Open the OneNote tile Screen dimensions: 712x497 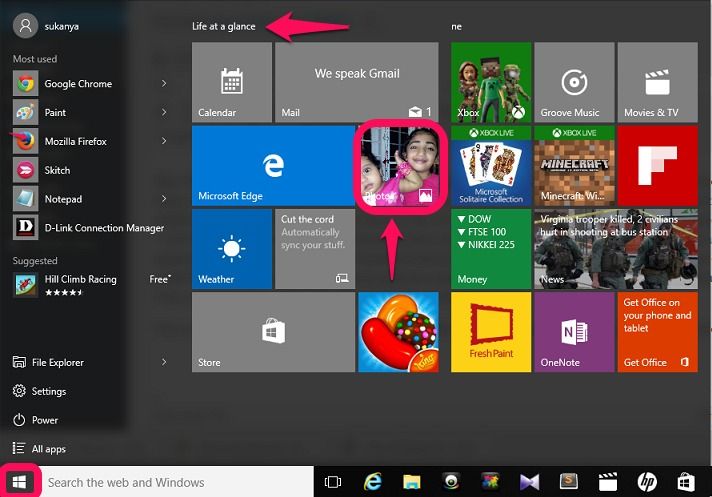(574, 332)
